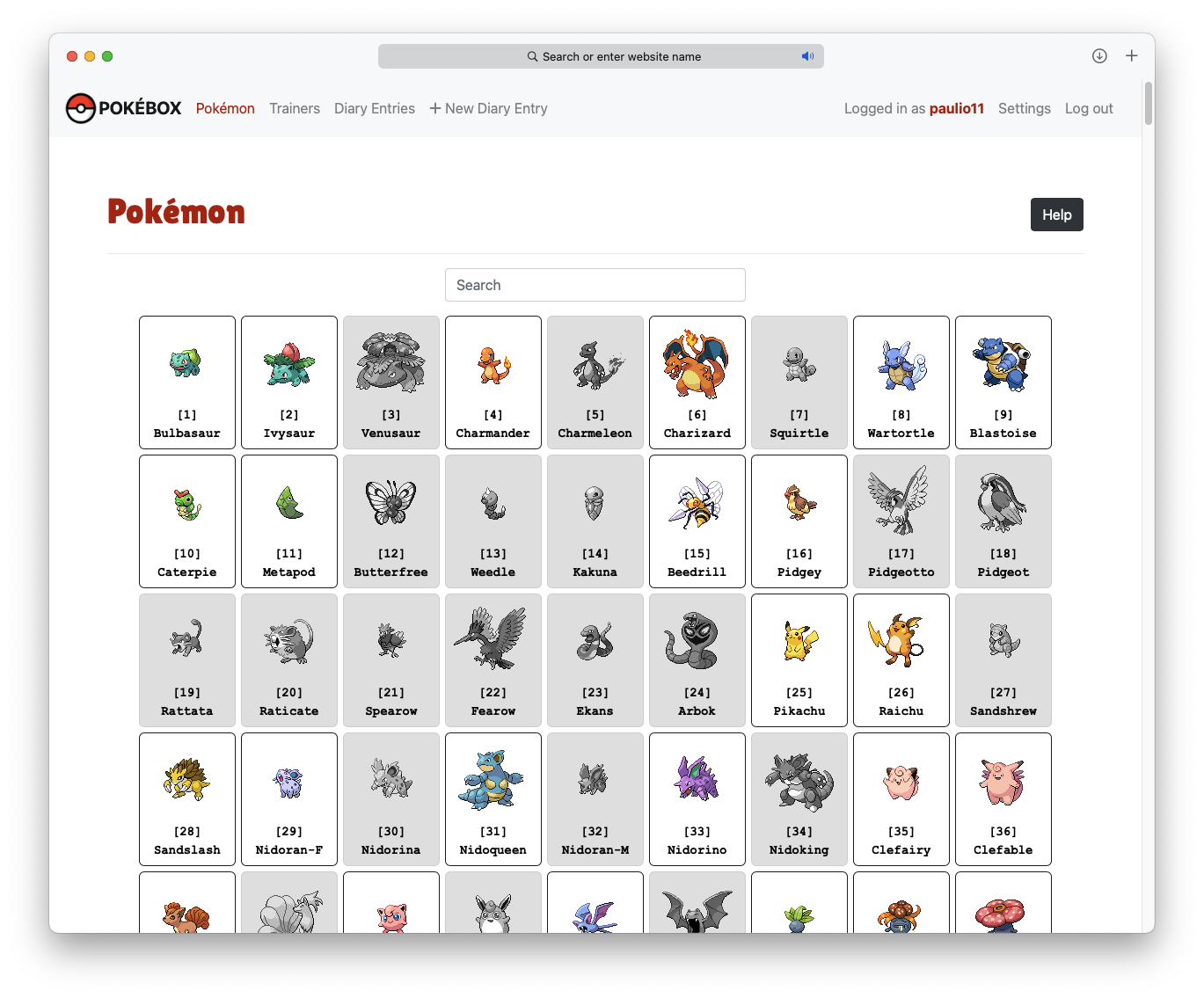Open the Caterpie card

click(187, 521)
